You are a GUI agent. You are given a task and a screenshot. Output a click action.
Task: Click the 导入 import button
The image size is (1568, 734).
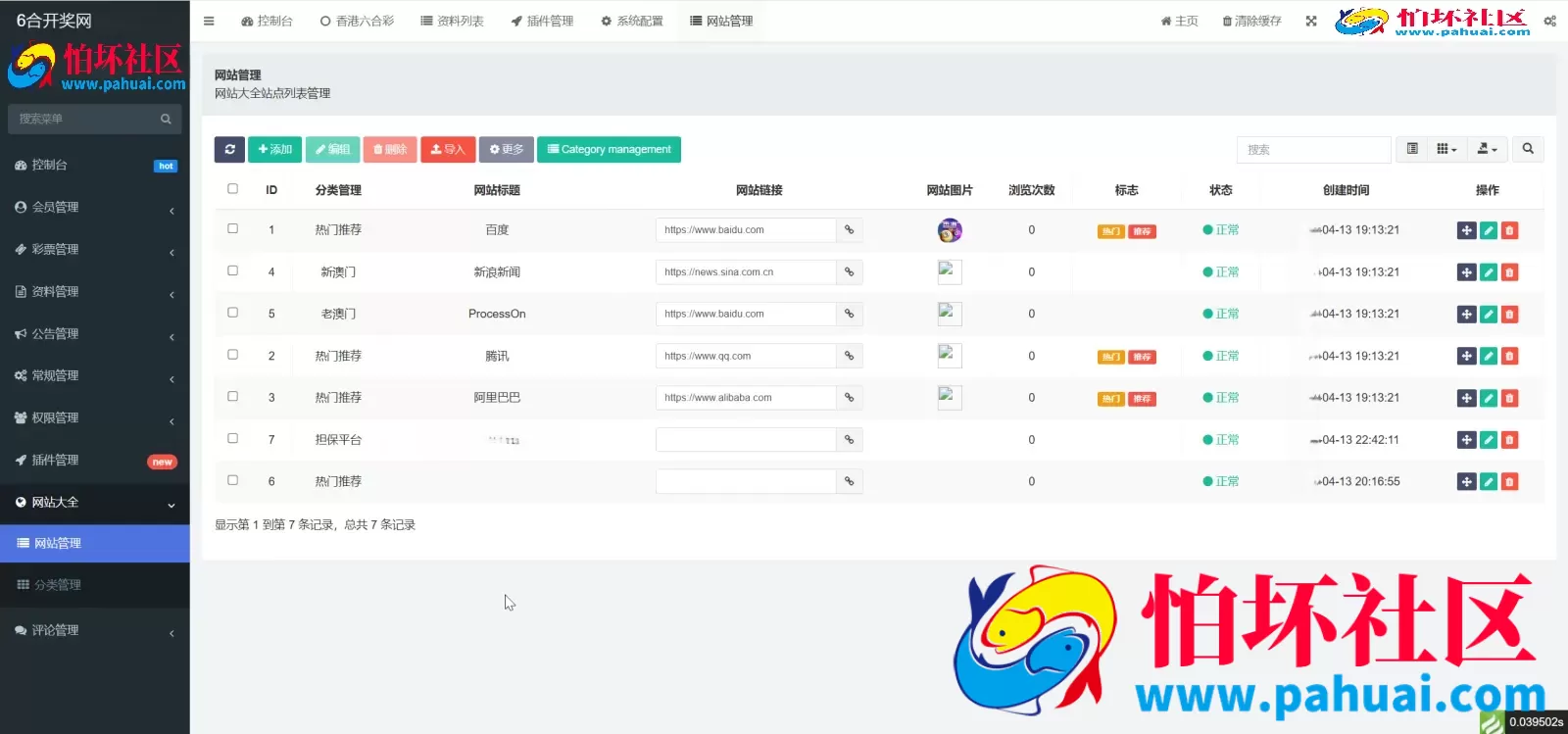click(448, 149)
